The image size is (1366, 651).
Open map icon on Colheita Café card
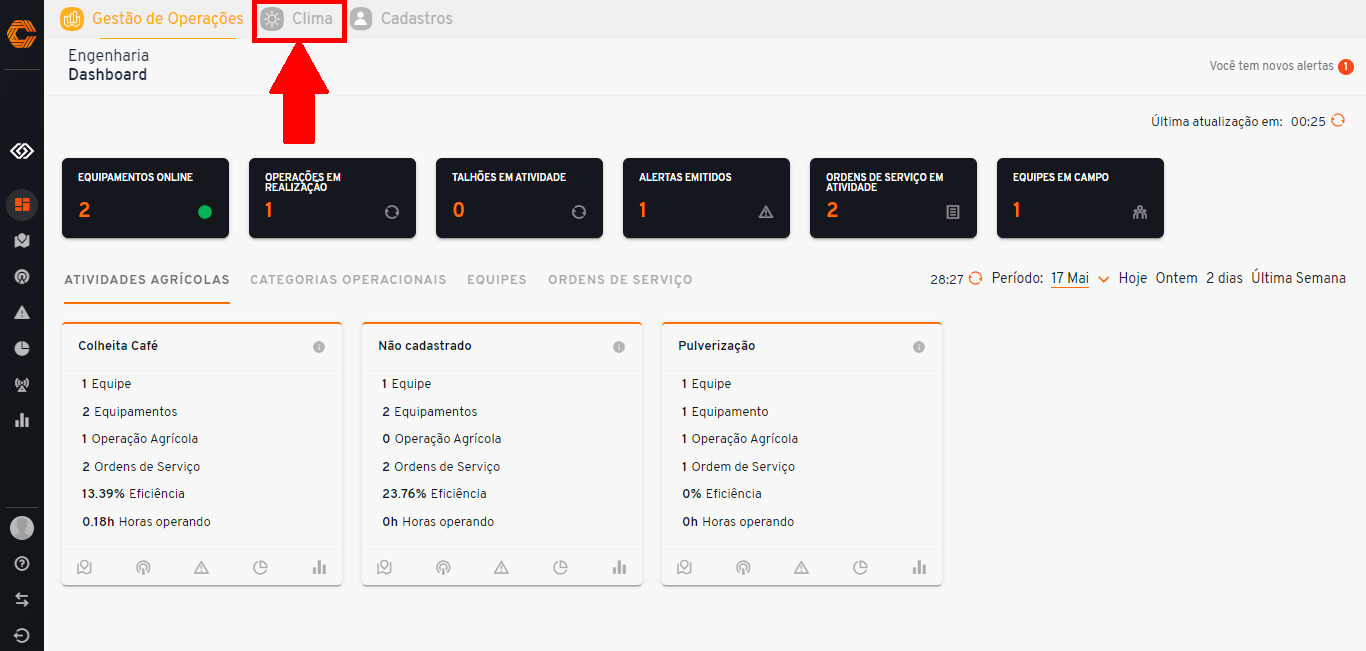[x=84, y=567]
